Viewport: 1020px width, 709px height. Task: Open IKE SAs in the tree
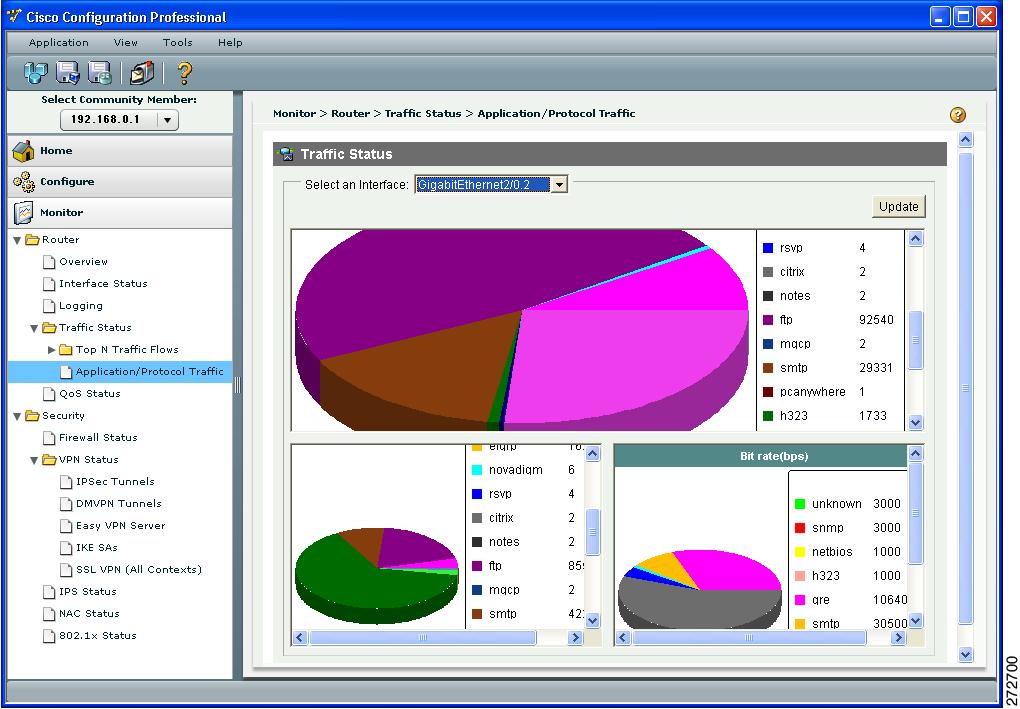coord(96,548)
